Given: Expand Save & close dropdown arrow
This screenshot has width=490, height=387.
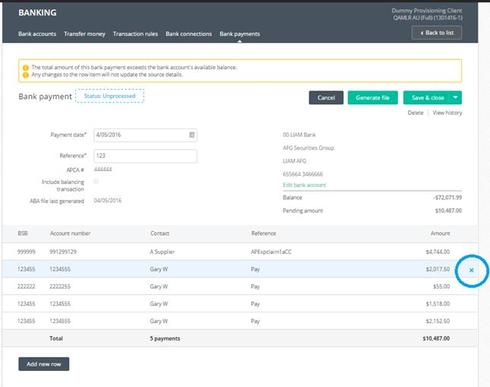Looking at the screenshot, I should (455, 97).
